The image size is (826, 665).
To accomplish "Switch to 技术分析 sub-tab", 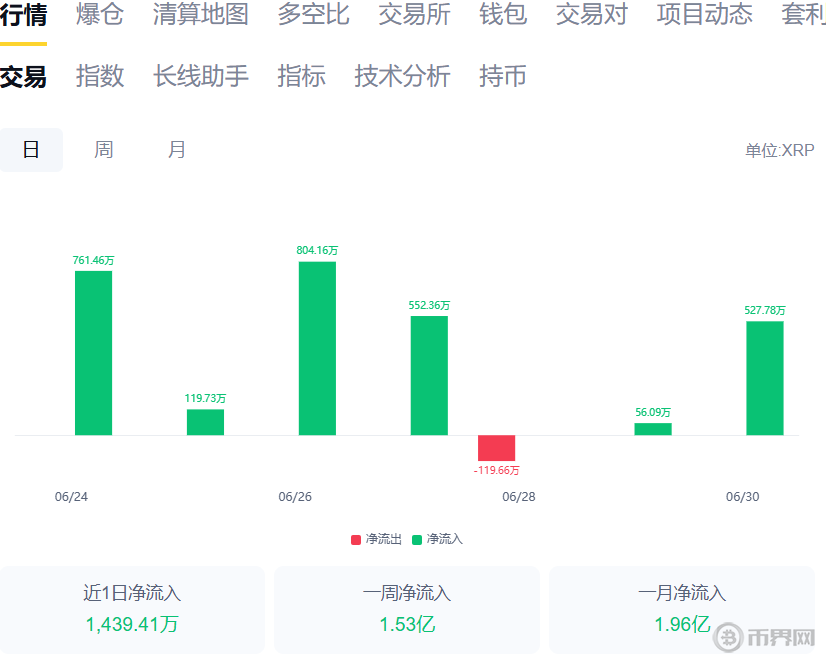I will coord(402,76).
